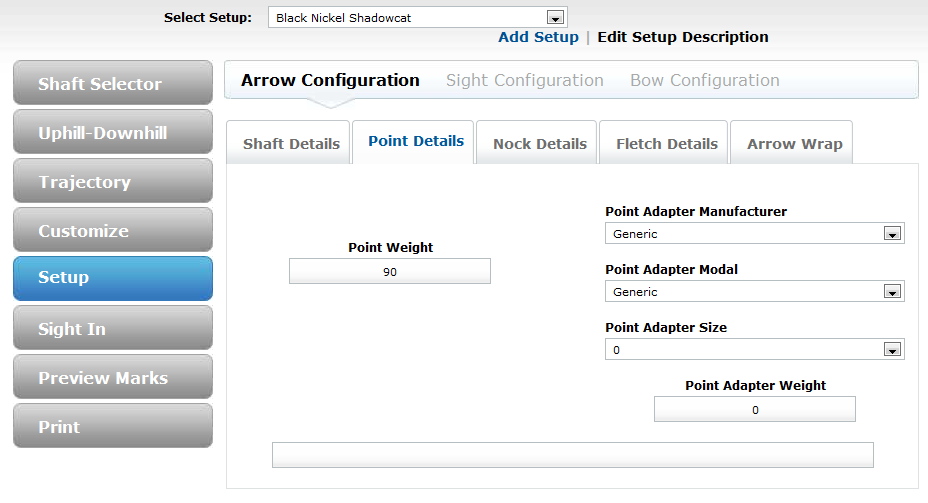Click the Customize sidebar button

pyautogui.click(x=113, y=231)
